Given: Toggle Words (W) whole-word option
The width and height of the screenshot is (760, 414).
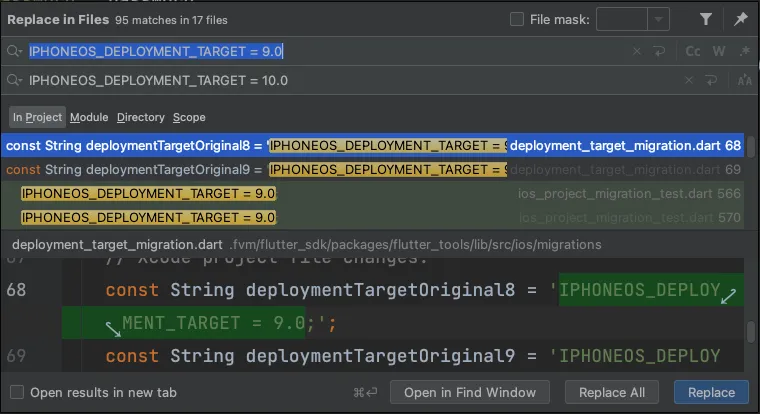Looking at the screenshot, I should click(719, 51).
